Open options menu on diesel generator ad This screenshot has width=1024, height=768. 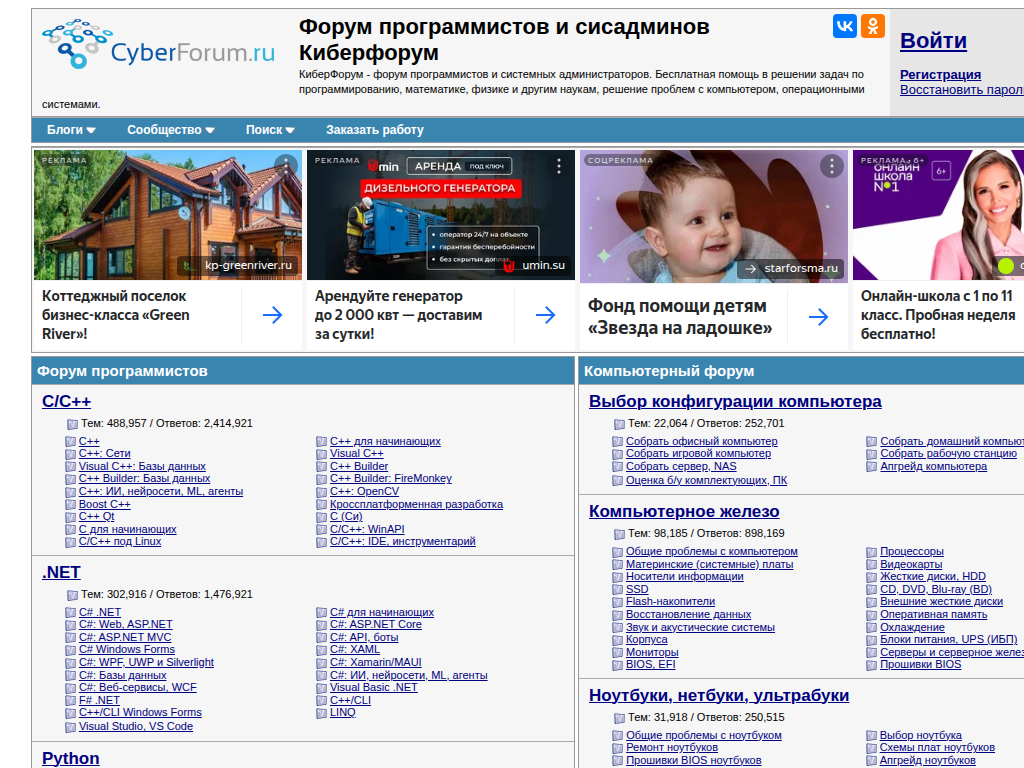(559, 166)
